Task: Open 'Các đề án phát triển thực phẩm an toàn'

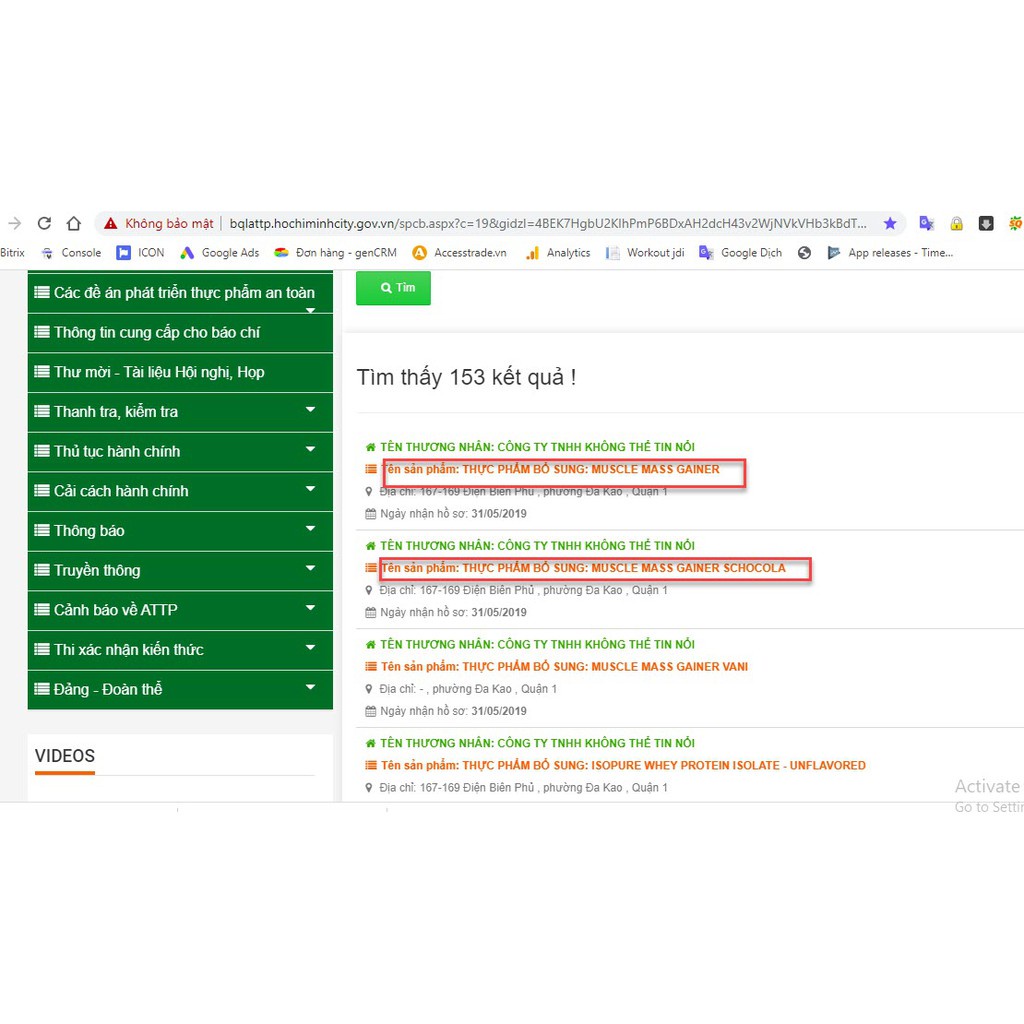Action: [180, 293]
